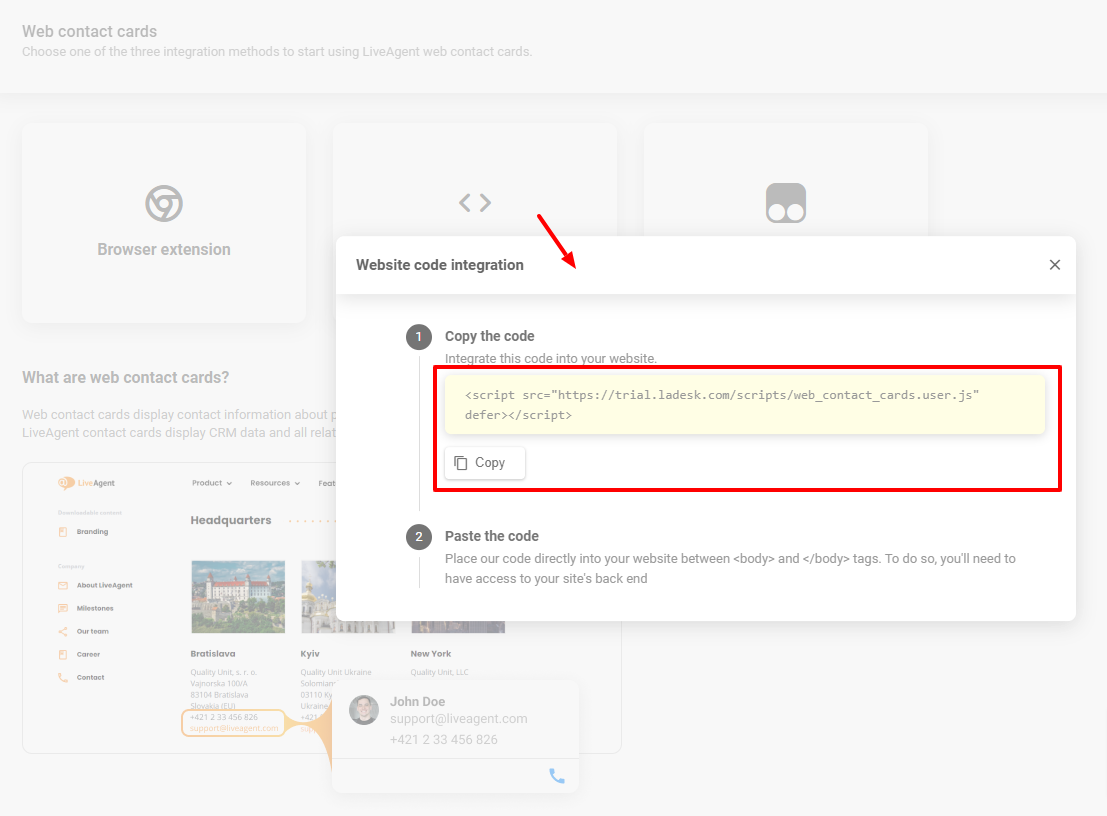Screen dimensions: 1107x816
Task: Click the About LiveAgent envelope icon
Action: pyautogui.click(x=63, y=585)
